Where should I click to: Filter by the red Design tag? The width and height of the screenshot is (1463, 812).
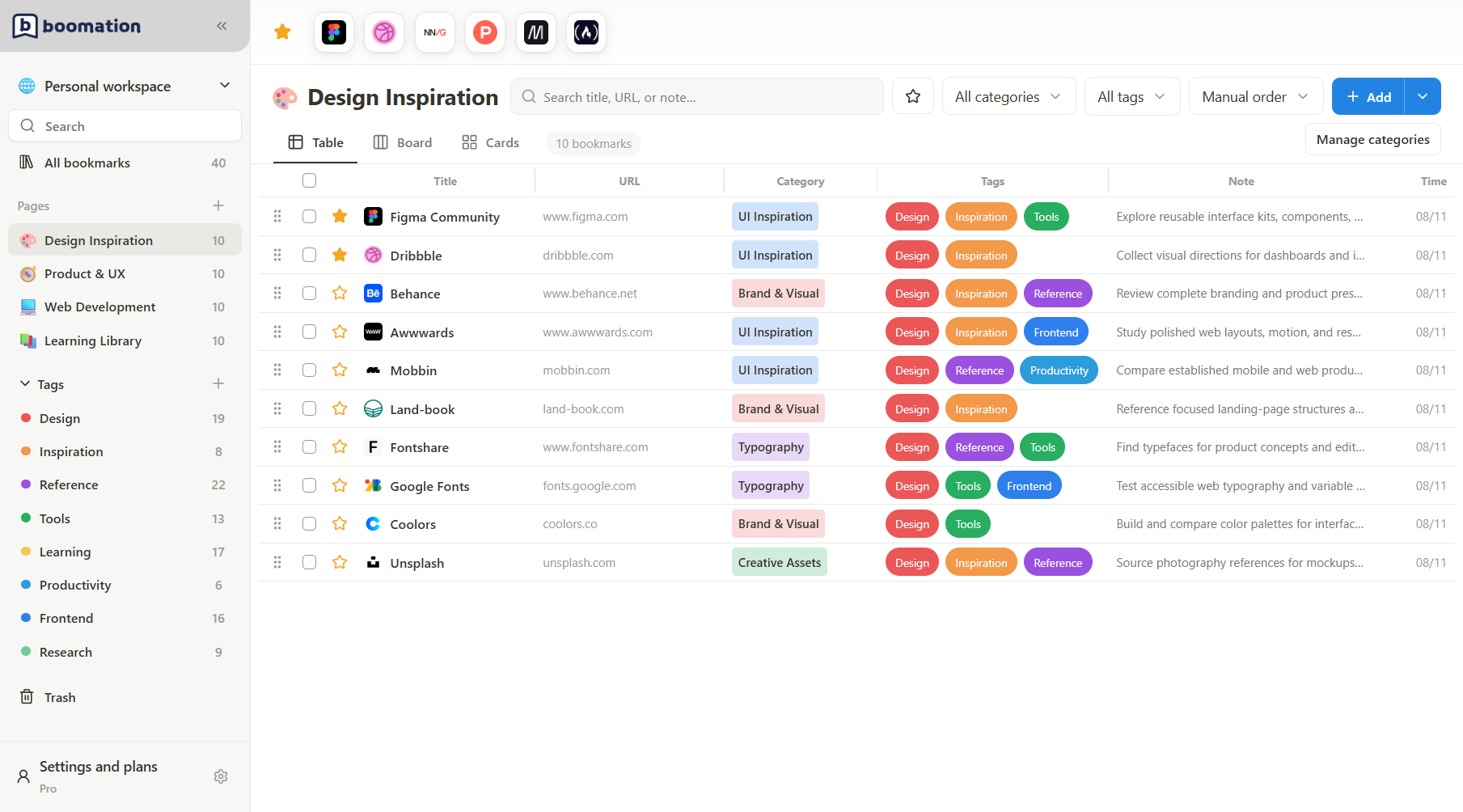click(x=125, y=418)
